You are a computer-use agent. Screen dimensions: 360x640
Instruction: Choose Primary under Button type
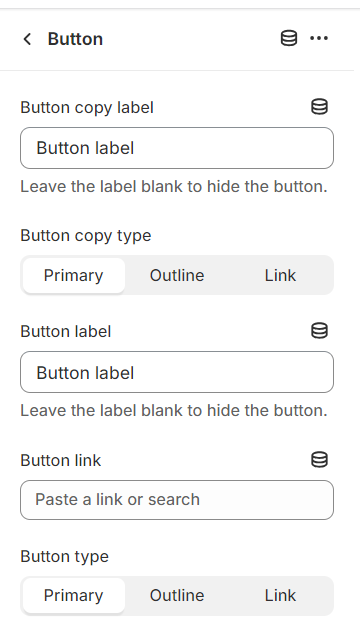coord(73,596)
